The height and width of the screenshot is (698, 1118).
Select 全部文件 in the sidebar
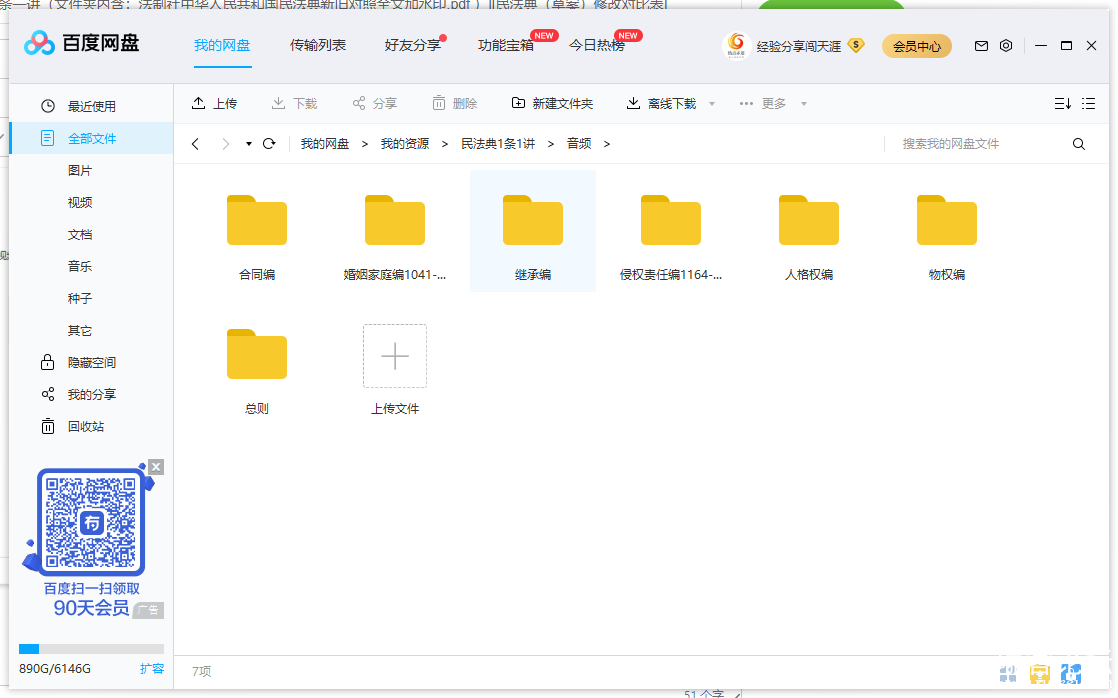click(91, 138)
